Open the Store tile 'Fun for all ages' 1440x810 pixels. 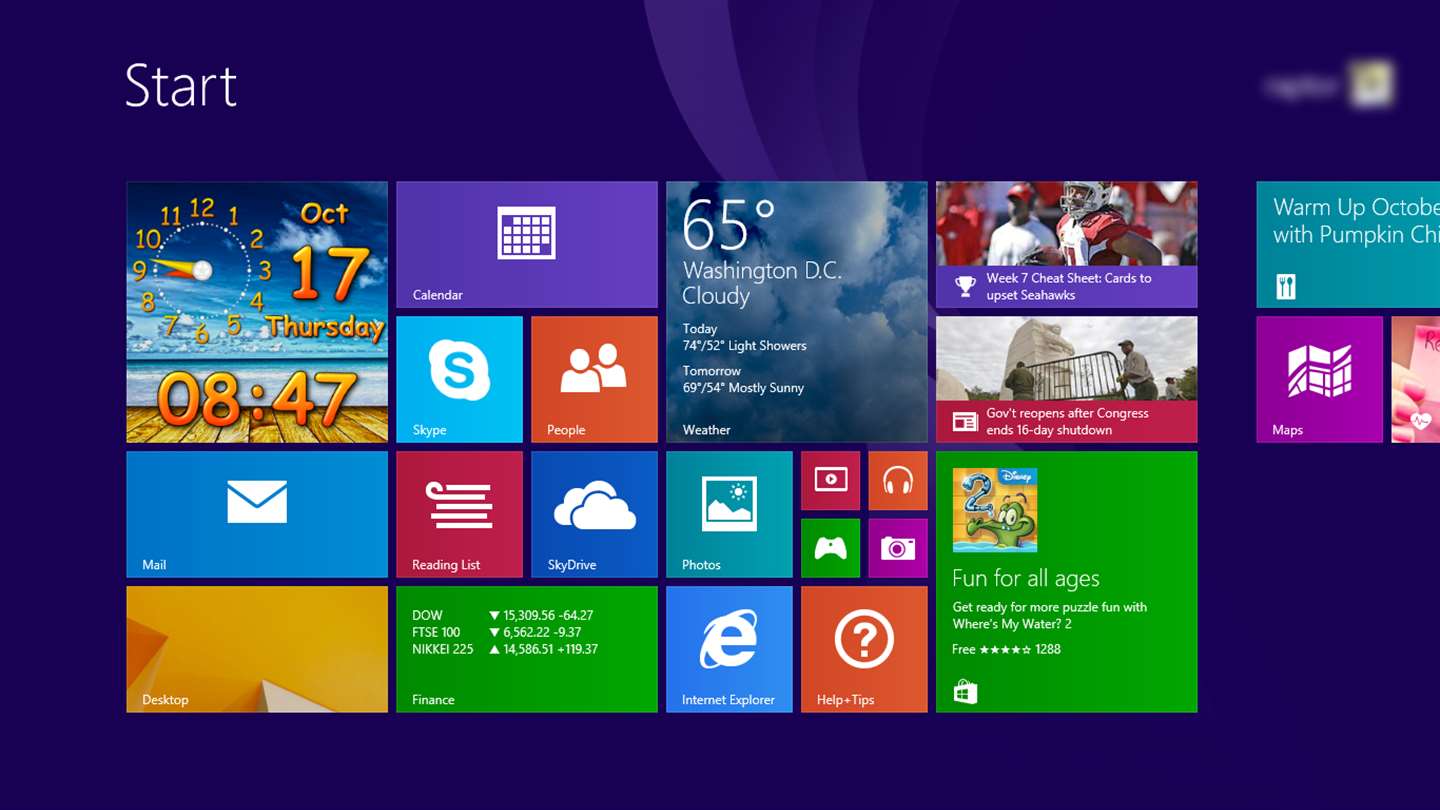[1067, 582]
